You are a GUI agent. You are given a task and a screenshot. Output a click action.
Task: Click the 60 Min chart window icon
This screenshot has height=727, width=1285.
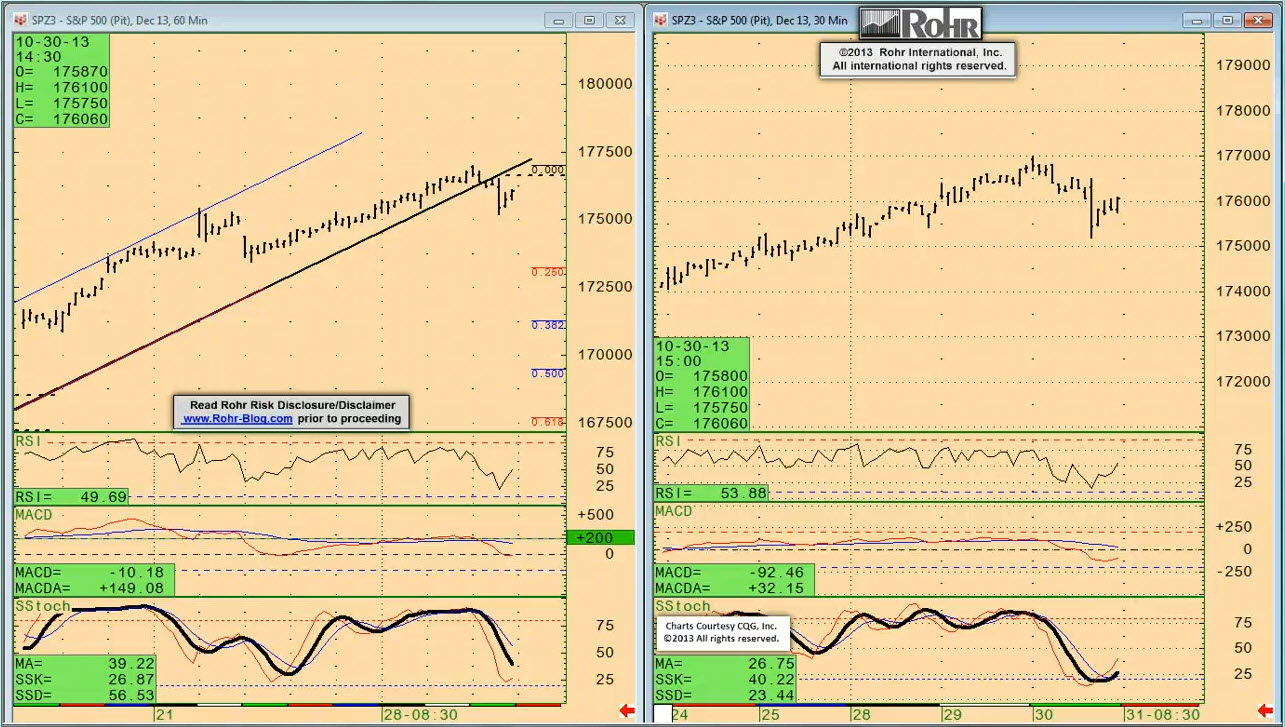(x=20, y=20)
